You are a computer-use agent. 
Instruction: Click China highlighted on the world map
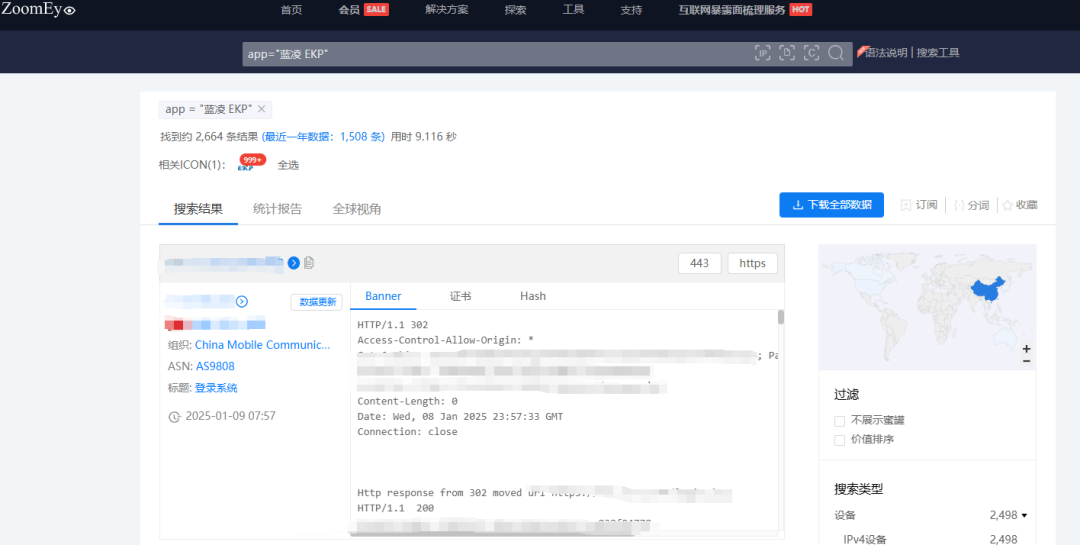(x=987, y=291)
